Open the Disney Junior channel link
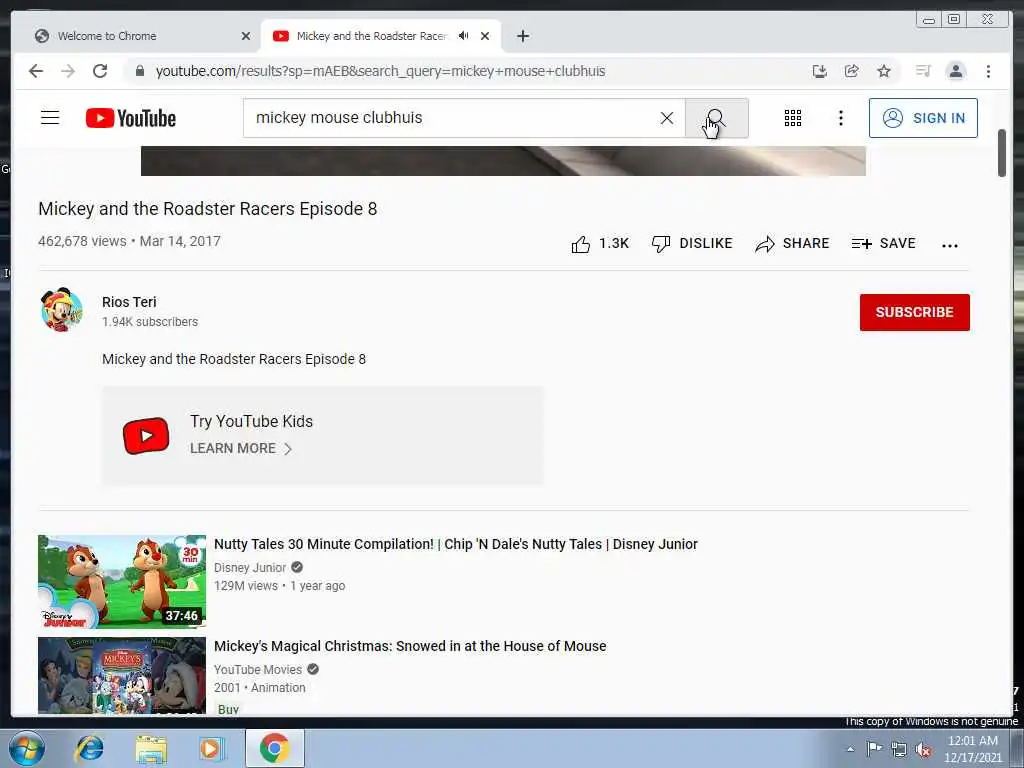 (x=250, y=568)
